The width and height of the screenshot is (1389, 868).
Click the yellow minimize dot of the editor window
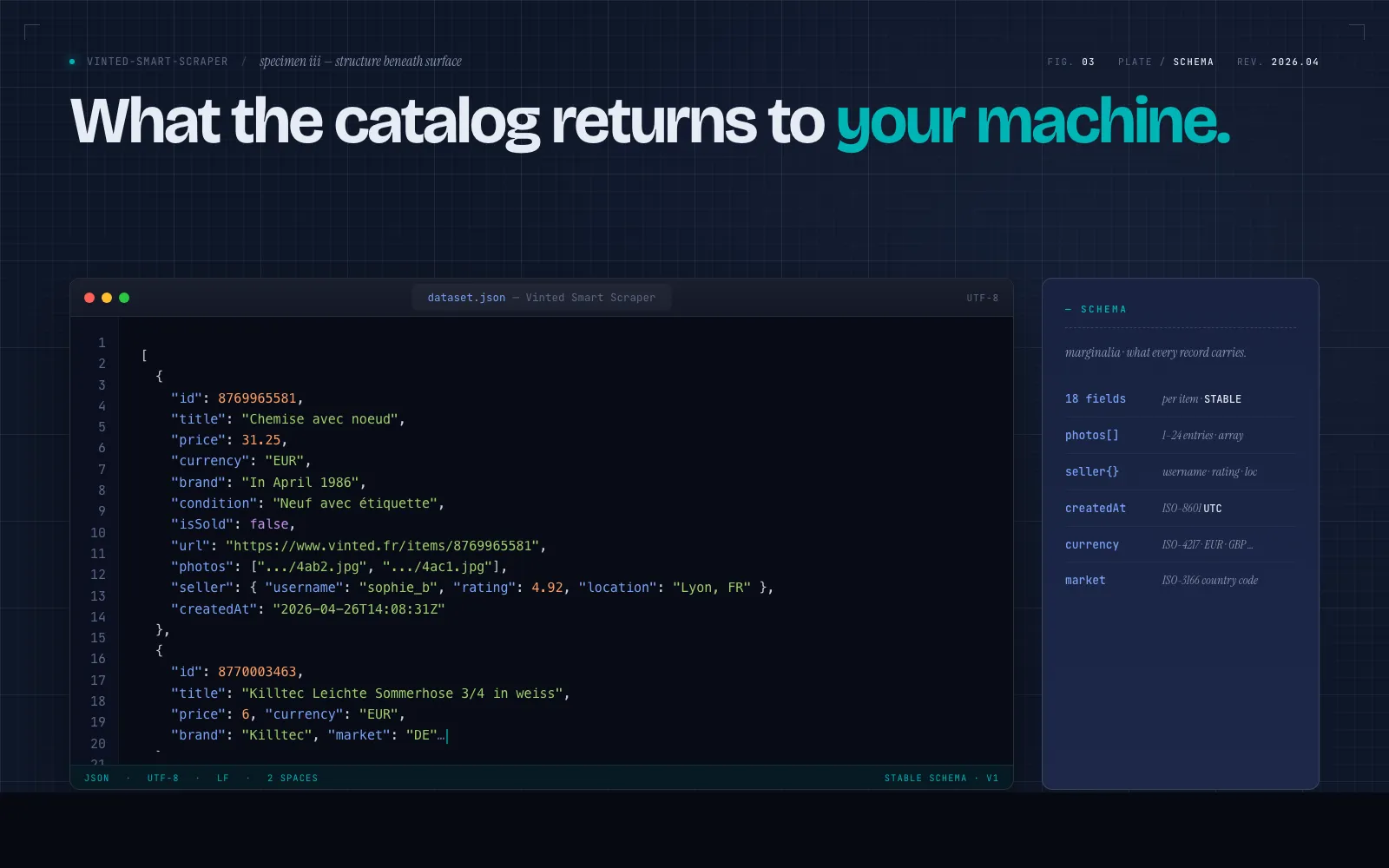tap(107, 298)
